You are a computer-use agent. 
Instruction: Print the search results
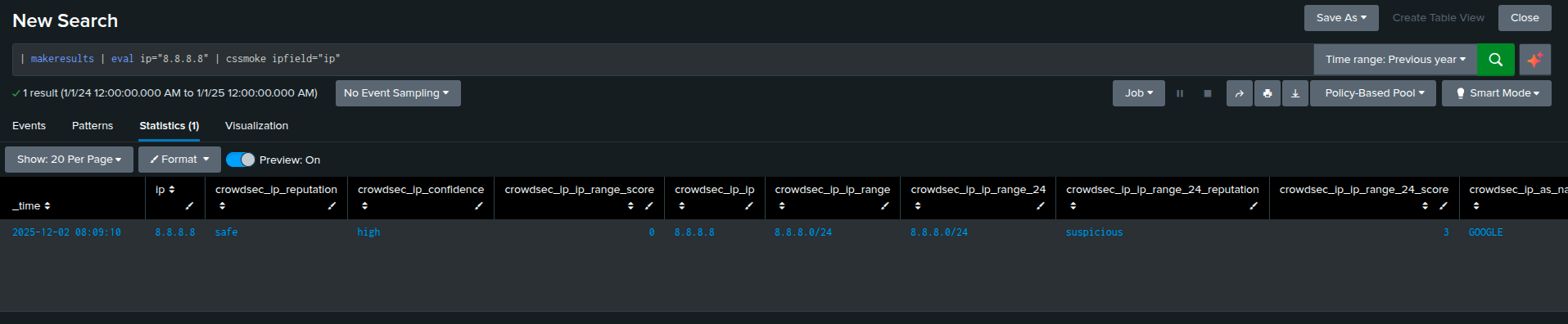tap(1268, 93)
